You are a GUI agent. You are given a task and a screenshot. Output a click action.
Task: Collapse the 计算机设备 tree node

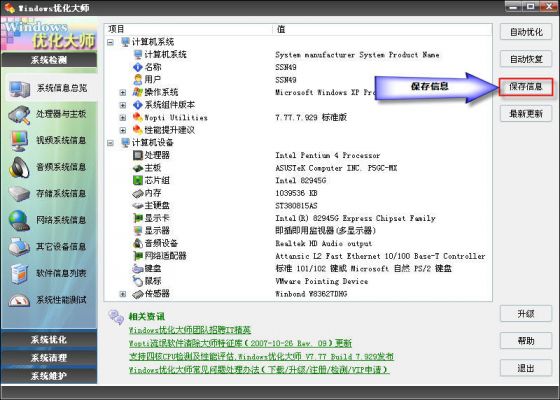[x=111, y=143]
